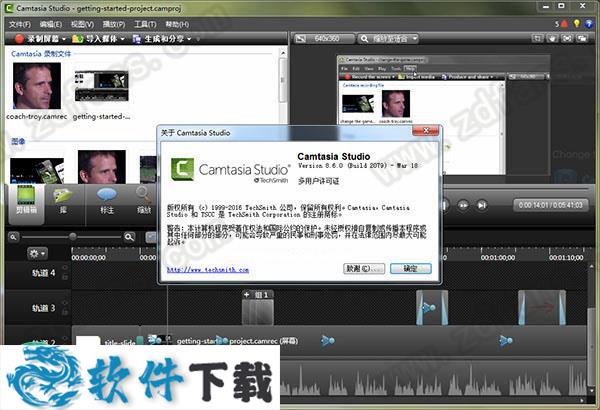Select the middle animation clip on track 3
The height and width of the screenshot is (410, 600).
432,308
